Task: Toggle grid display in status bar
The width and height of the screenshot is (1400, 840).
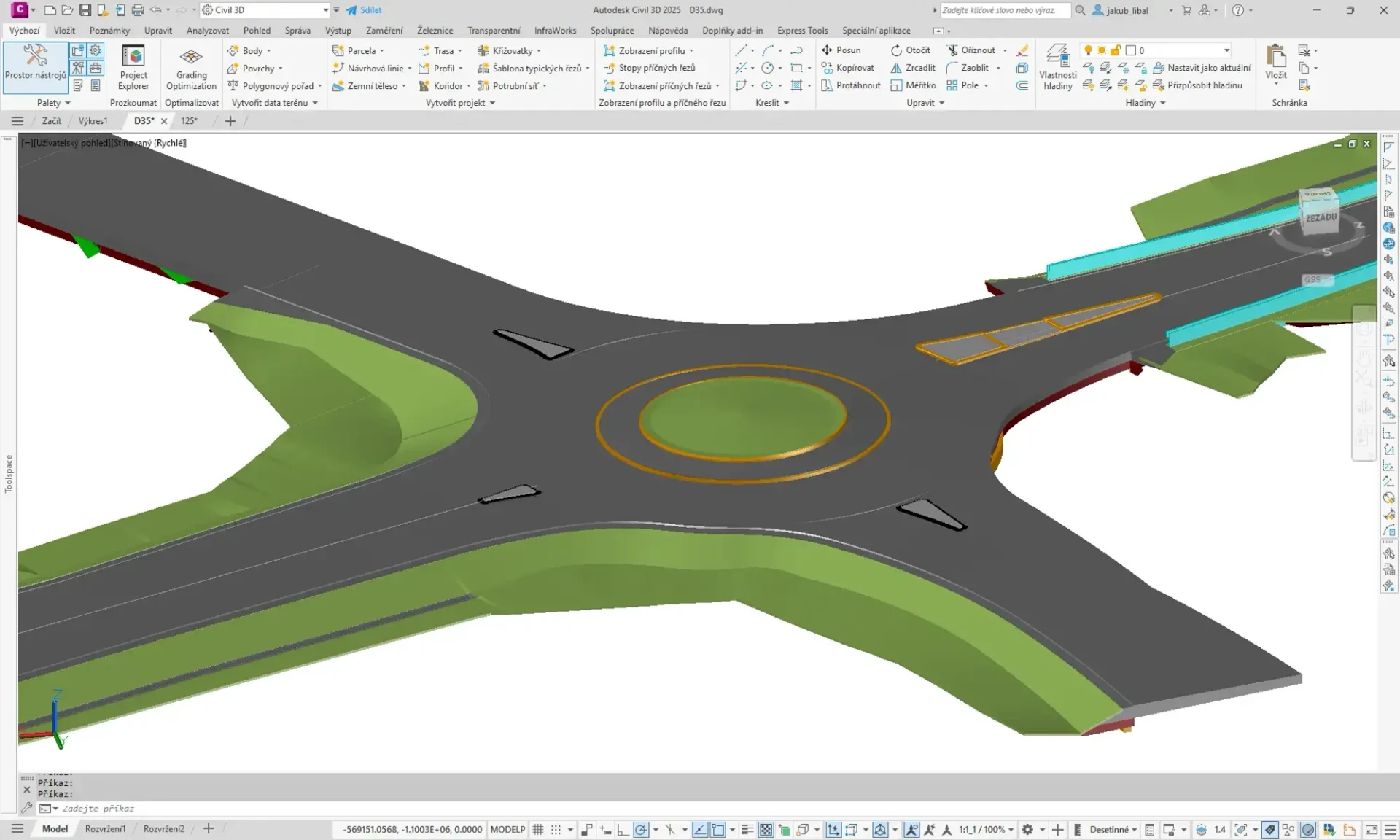Action: (x=538, y=830)
